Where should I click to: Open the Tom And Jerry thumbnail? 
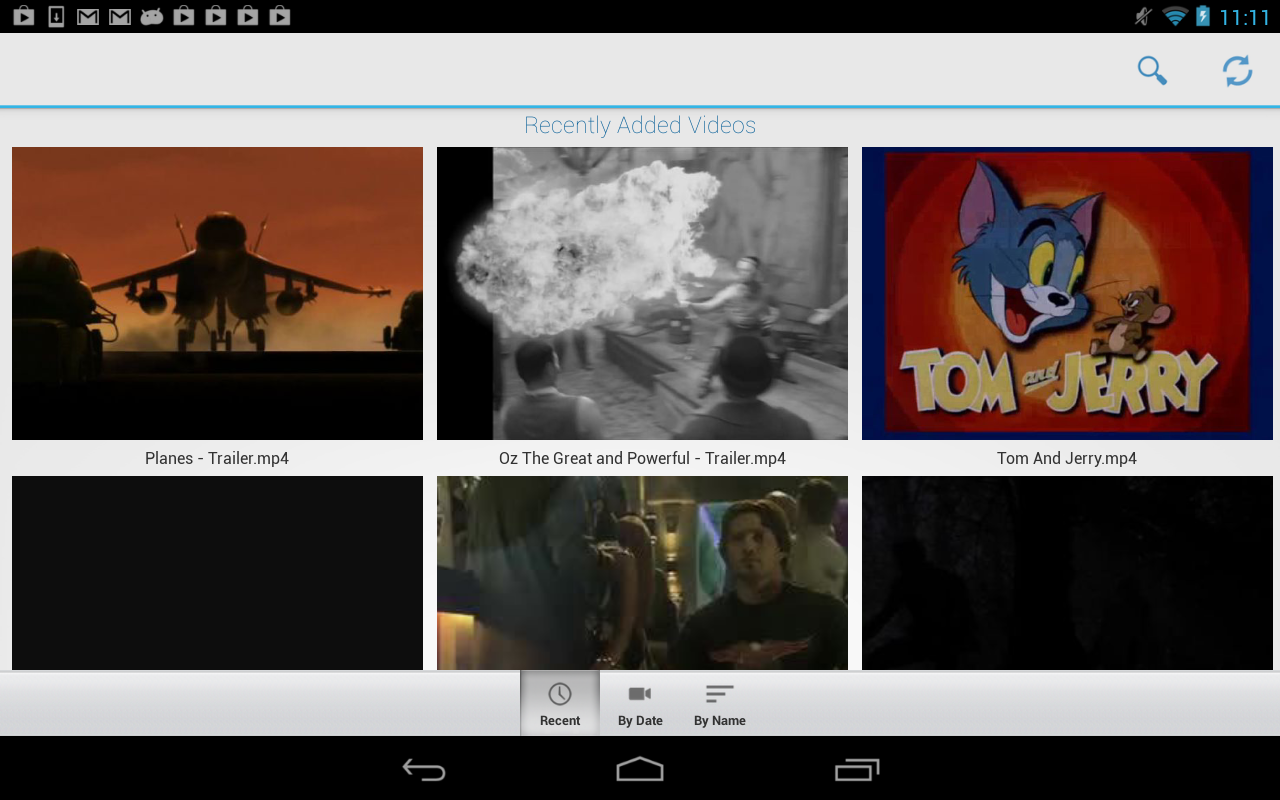point(1067,293)
